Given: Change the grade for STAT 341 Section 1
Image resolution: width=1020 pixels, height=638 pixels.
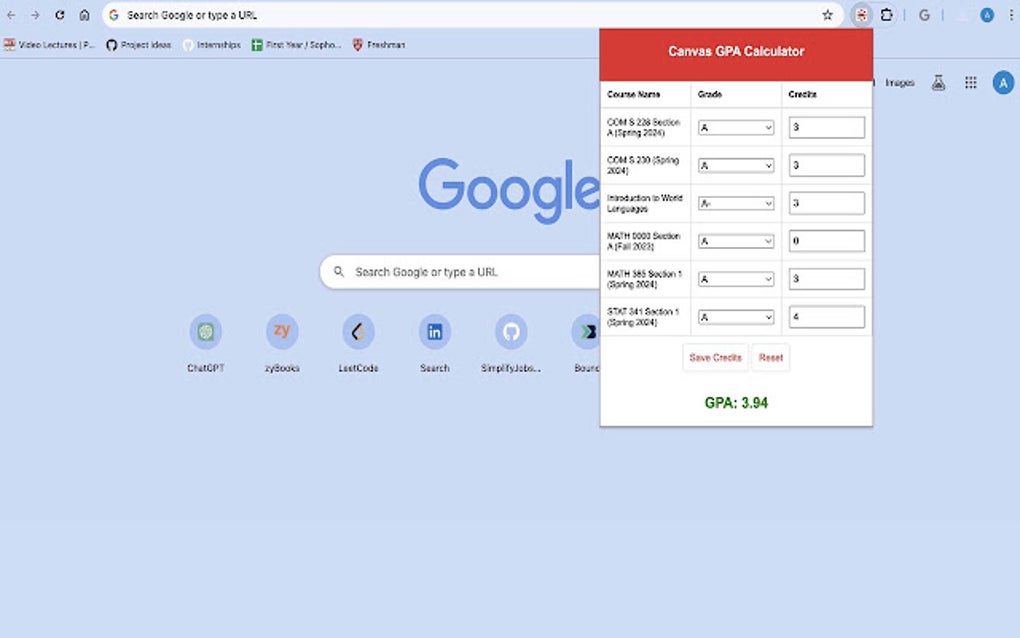Looking at the screenshot, I should [x=736, y=316].
